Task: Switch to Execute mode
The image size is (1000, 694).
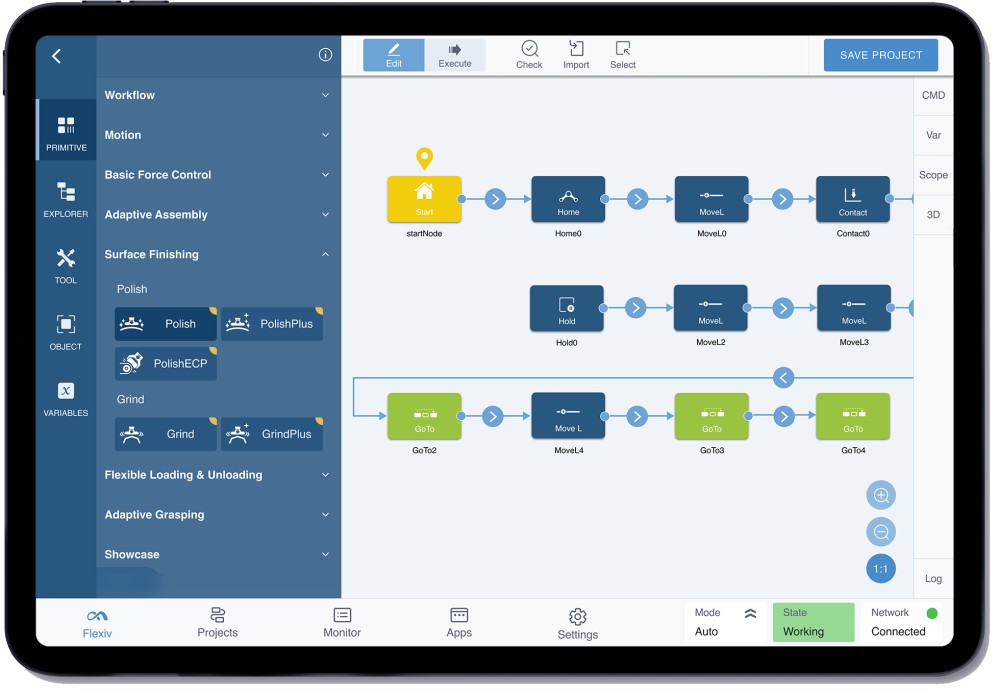Action: 456,55
